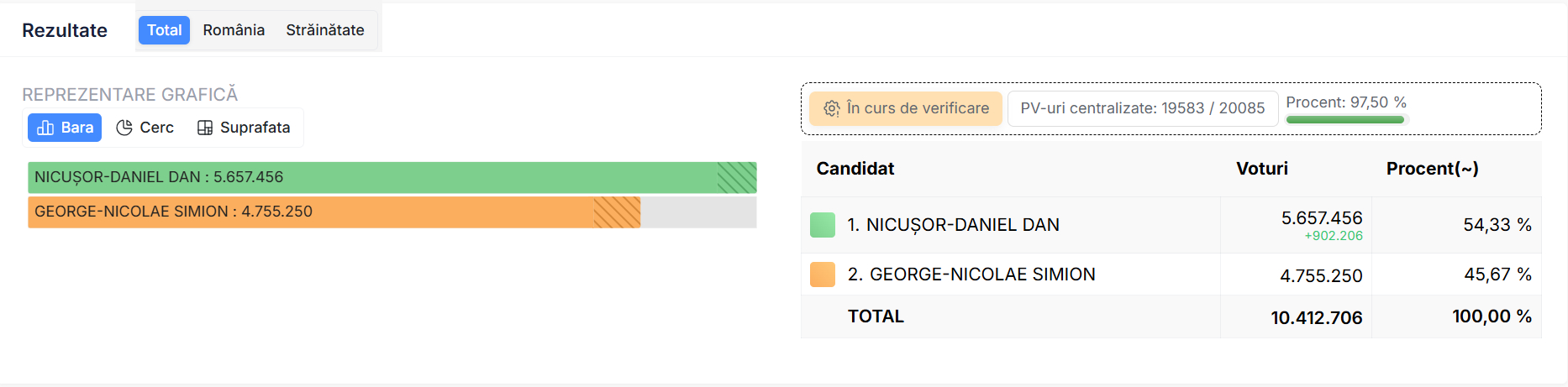Open the Străinătate results tab
This screenshot has height=387, width=1568.
click(x=325, y=30)
